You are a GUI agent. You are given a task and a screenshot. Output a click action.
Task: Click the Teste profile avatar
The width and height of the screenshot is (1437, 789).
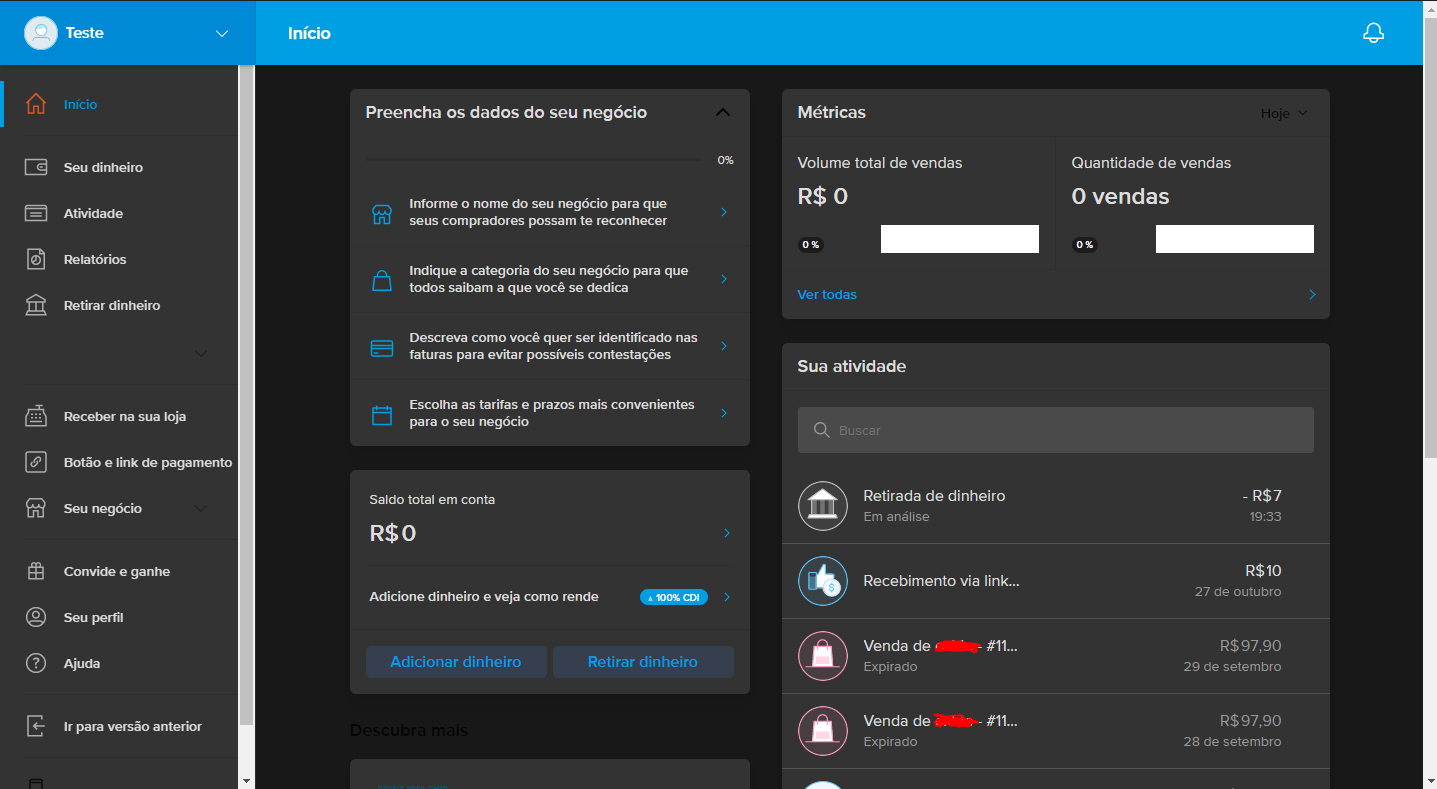click(41, 33)
